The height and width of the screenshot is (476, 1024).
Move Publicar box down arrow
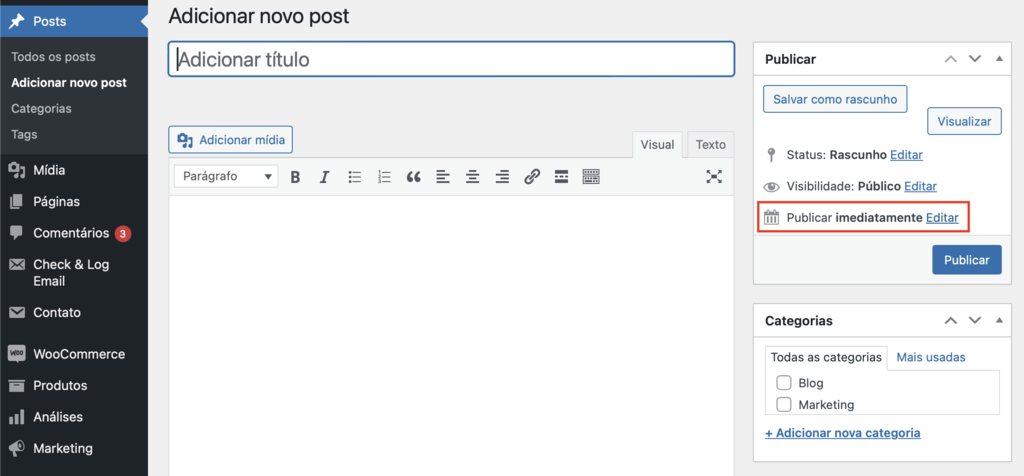975,59
